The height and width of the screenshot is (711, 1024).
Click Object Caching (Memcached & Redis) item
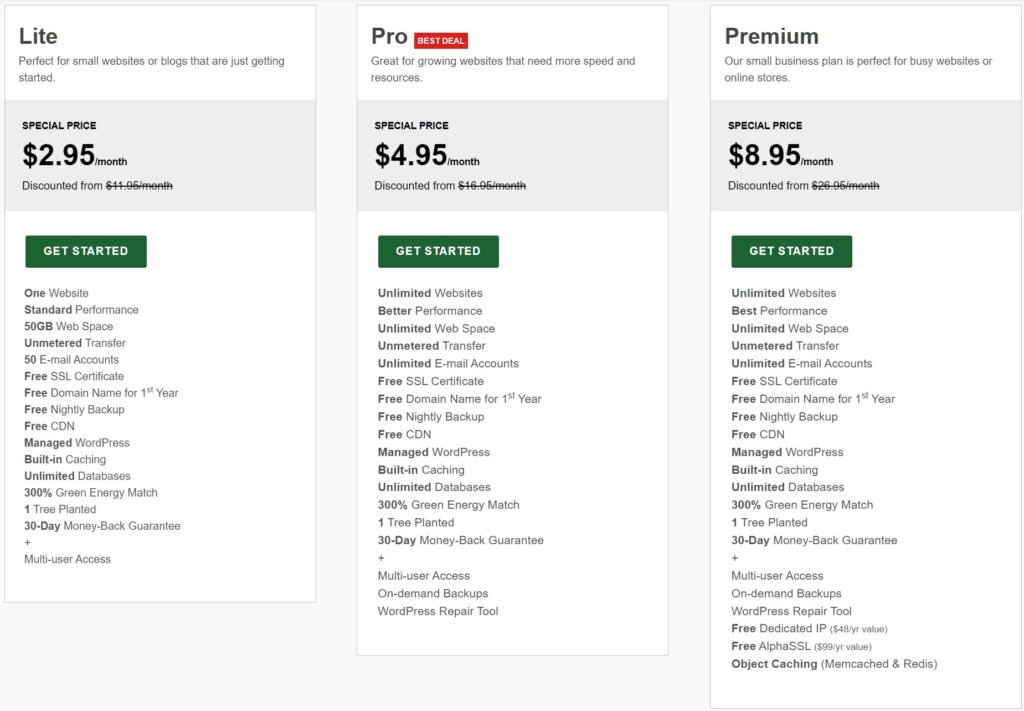pos(834,664)
